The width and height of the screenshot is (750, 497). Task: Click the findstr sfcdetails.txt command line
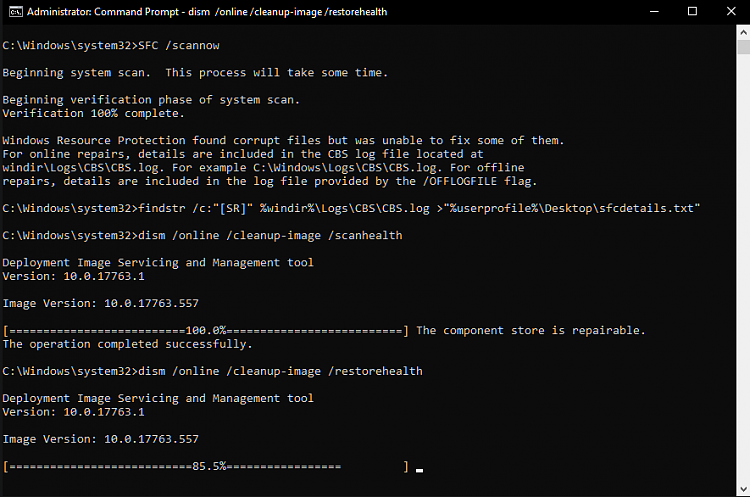click(x=351, y=209)
